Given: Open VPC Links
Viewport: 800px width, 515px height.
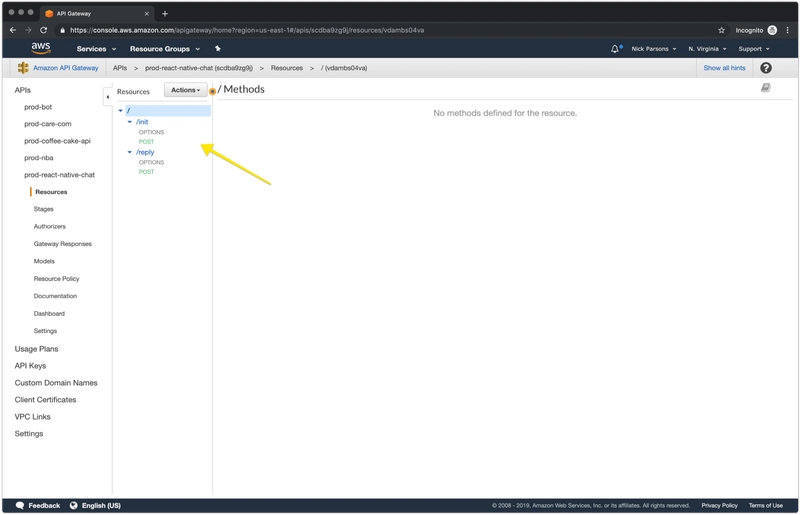Looking at the screenshot, I should (33, 416).
